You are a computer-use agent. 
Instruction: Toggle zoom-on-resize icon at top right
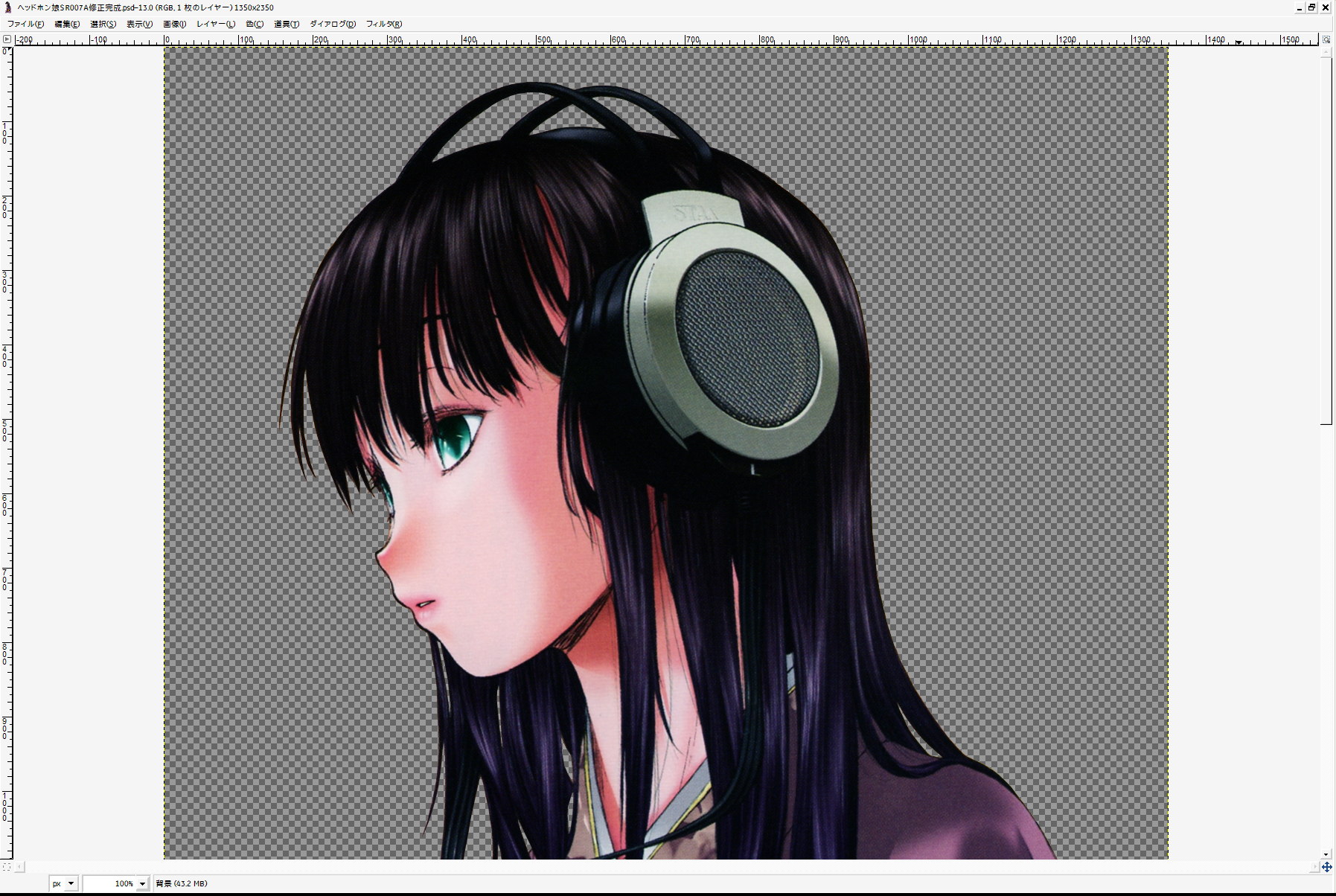(x=1326, y=39)
